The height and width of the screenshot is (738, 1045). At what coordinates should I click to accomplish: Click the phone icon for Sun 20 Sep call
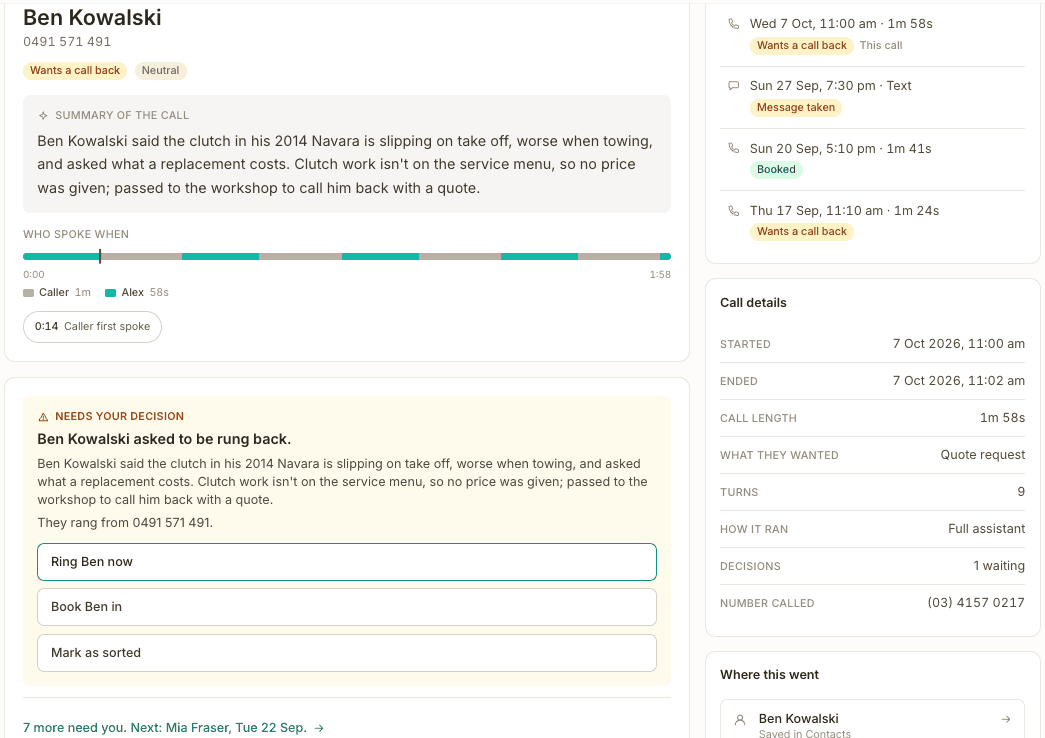(x=733, y=149)
